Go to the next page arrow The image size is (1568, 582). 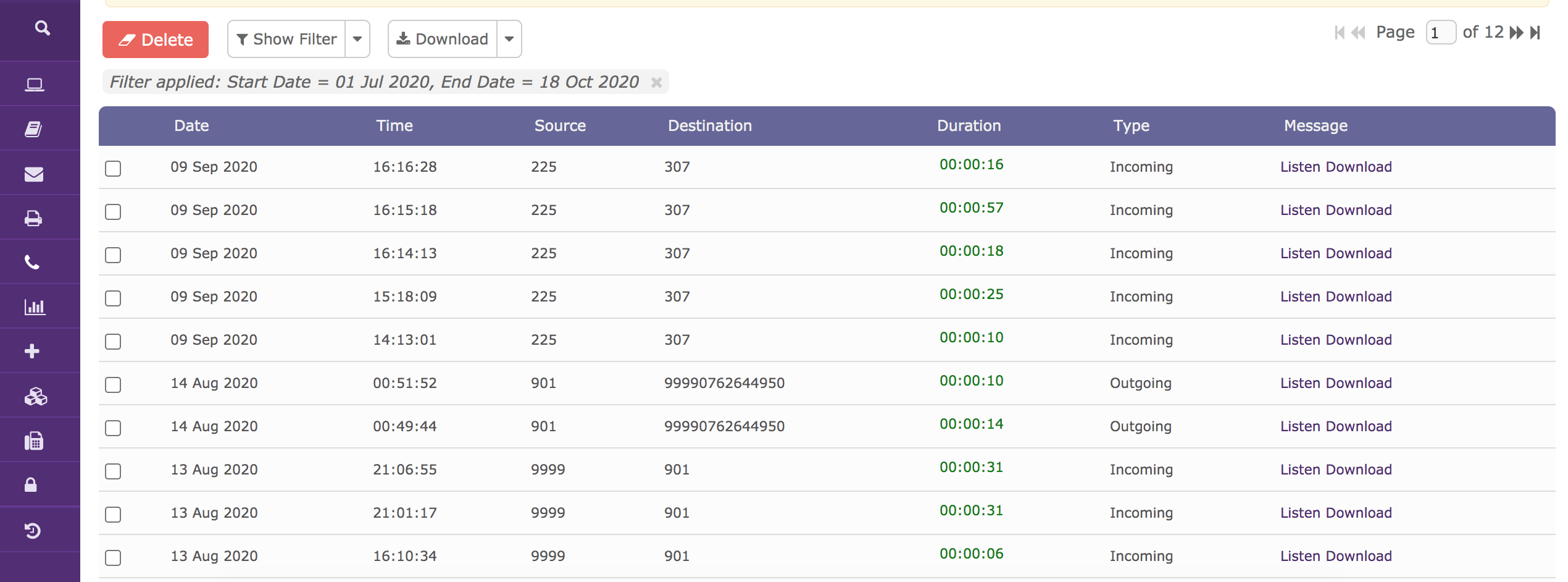coord(1516,33)
